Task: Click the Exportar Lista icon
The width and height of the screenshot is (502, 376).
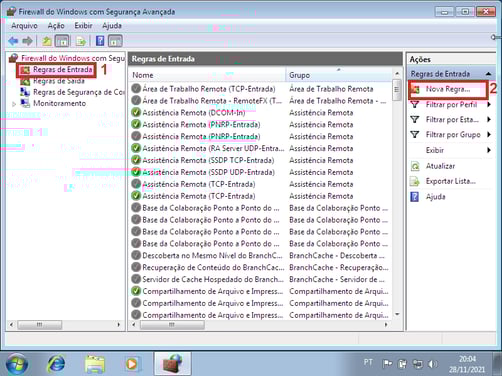Action: (x=415, y=181)
